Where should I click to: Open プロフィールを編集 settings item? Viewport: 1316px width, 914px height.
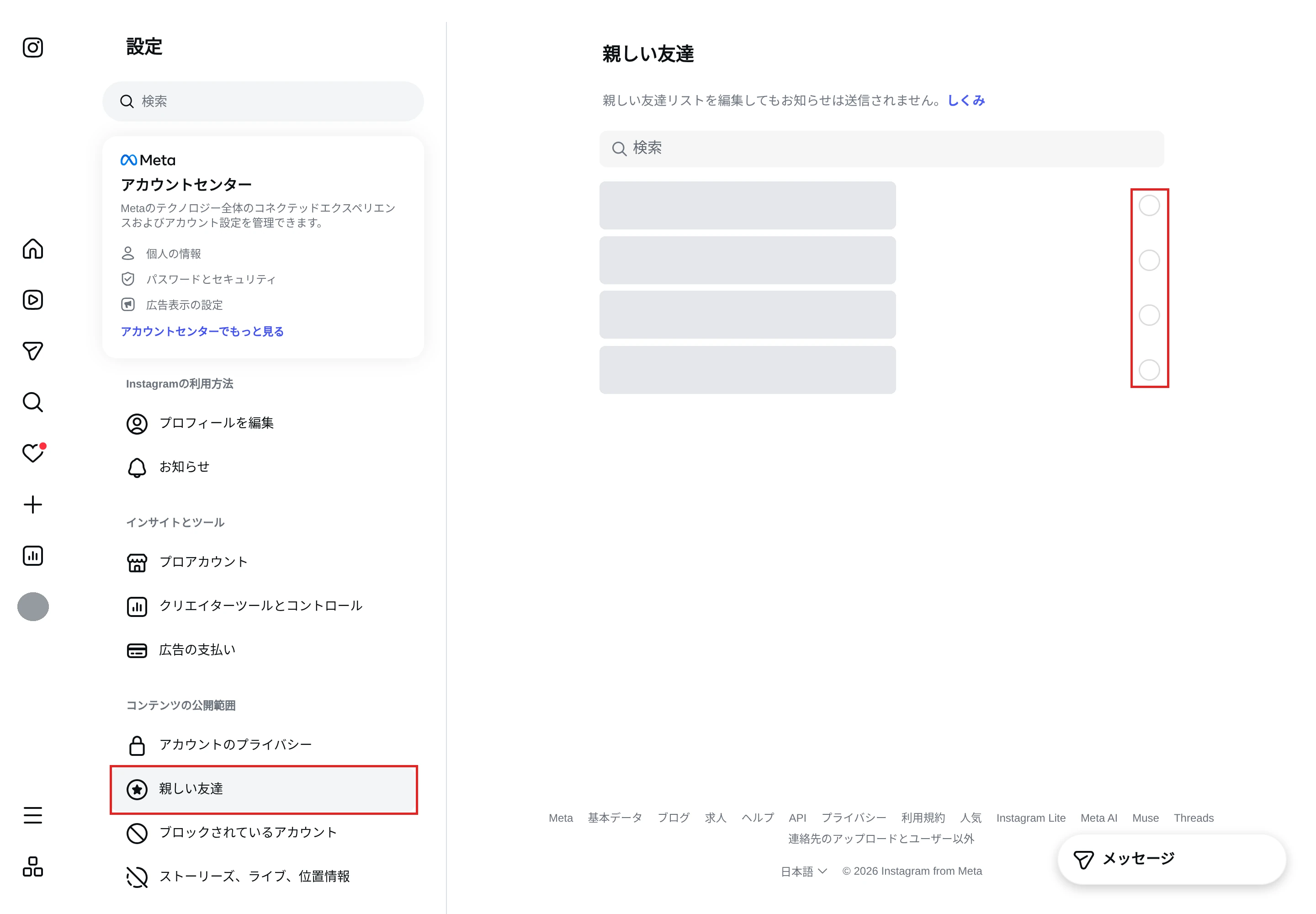point(264,423)
